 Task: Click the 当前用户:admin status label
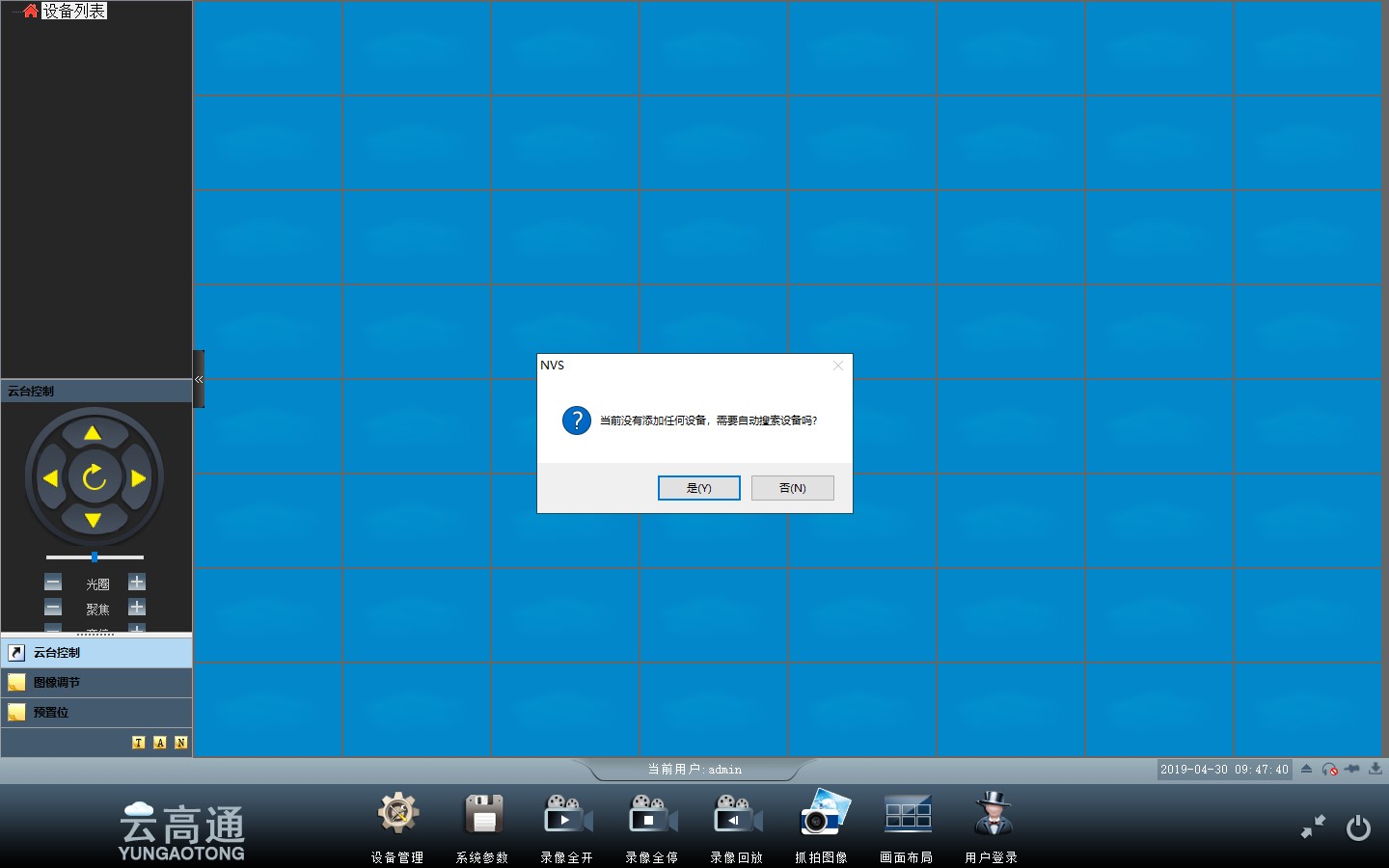694,770
